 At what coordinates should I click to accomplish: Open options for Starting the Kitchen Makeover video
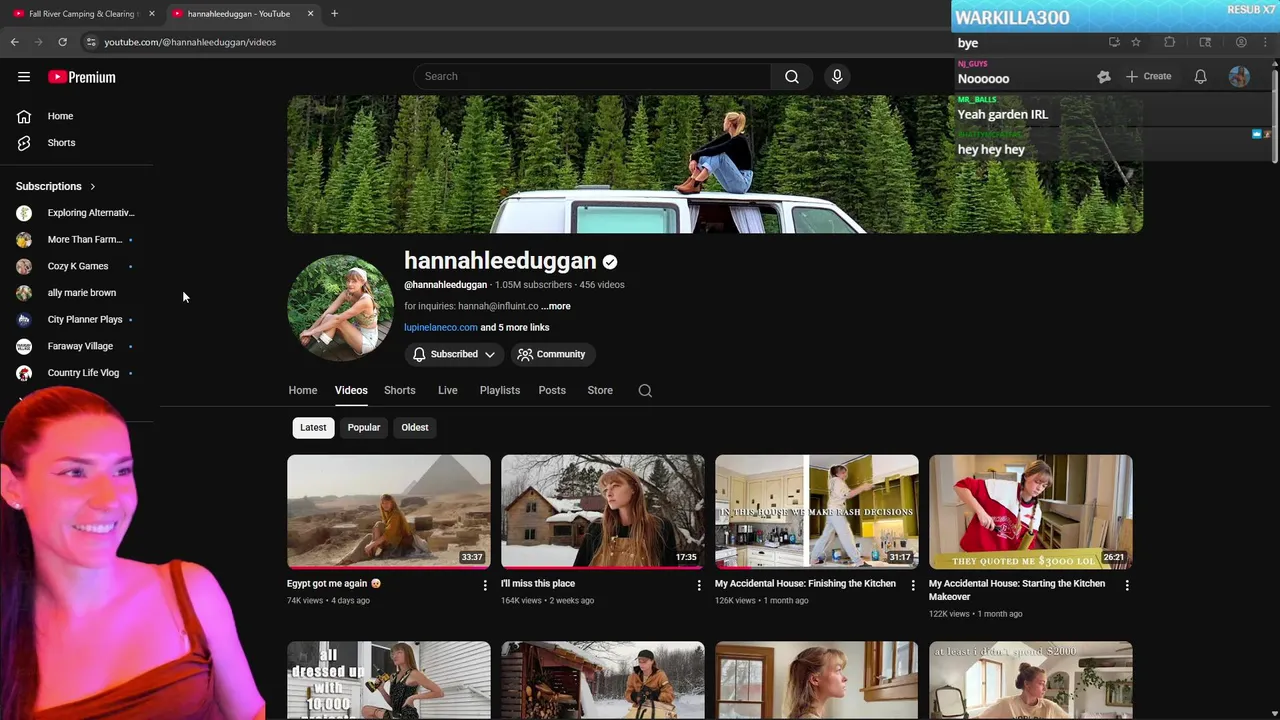pos(1127,585)
